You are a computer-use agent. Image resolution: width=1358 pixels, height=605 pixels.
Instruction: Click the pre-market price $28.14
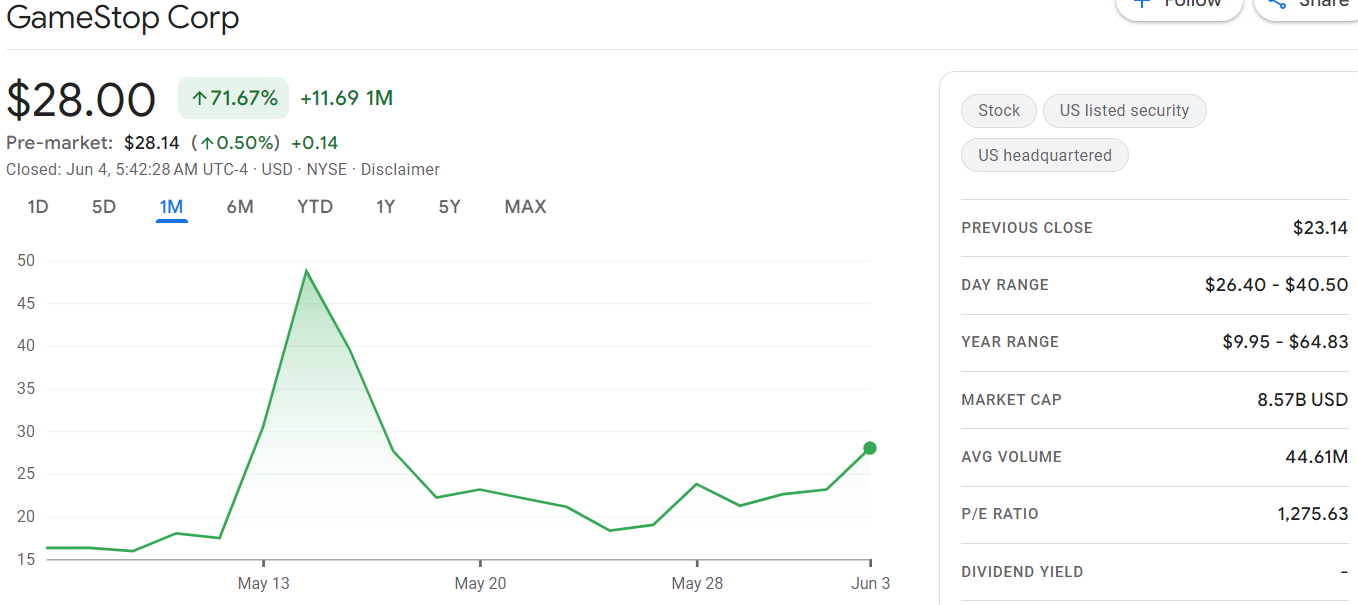(x=151, y=143)
